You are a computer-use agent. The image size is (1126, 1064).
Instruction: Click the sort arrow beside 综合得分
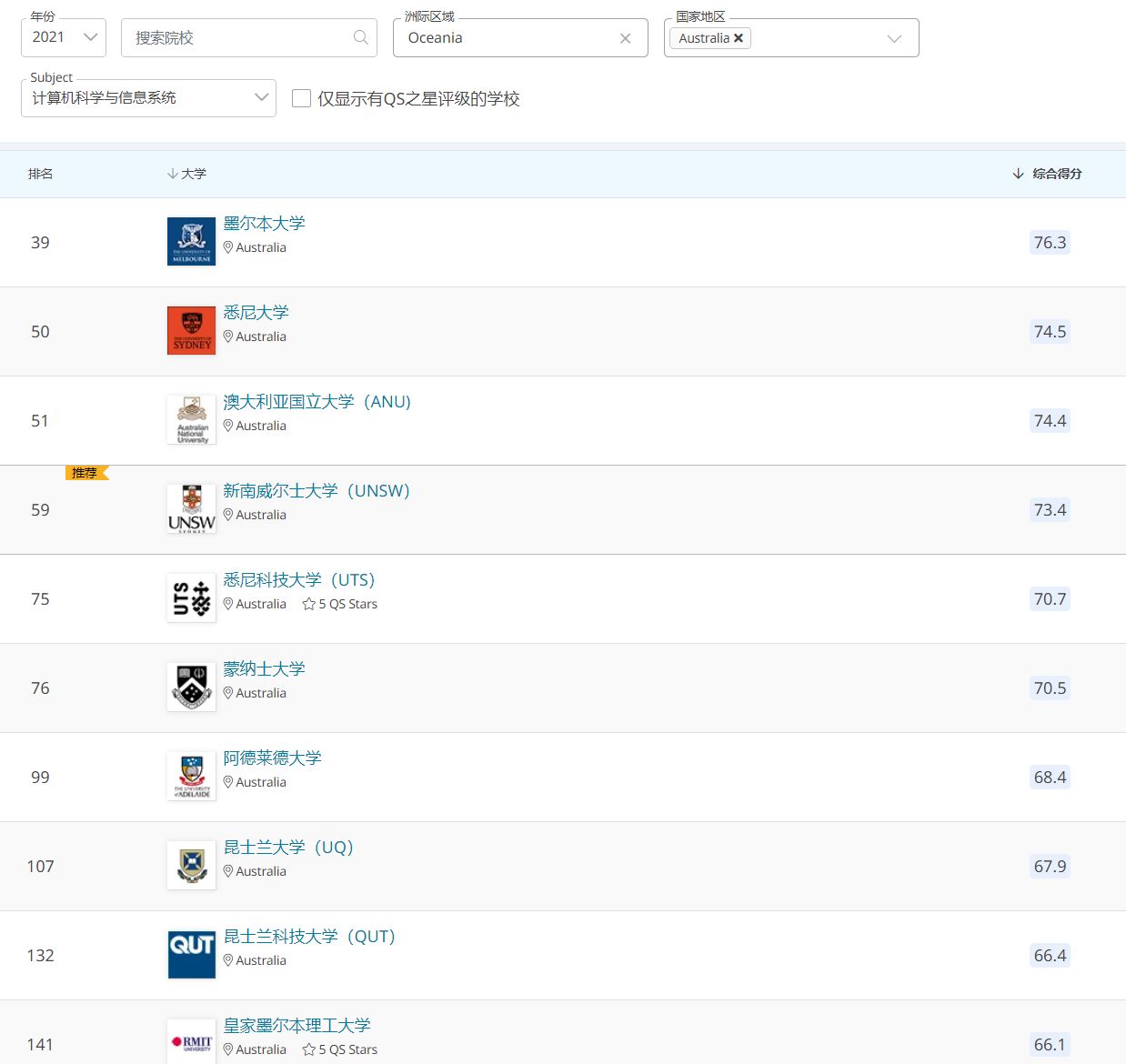(1018, 174)
